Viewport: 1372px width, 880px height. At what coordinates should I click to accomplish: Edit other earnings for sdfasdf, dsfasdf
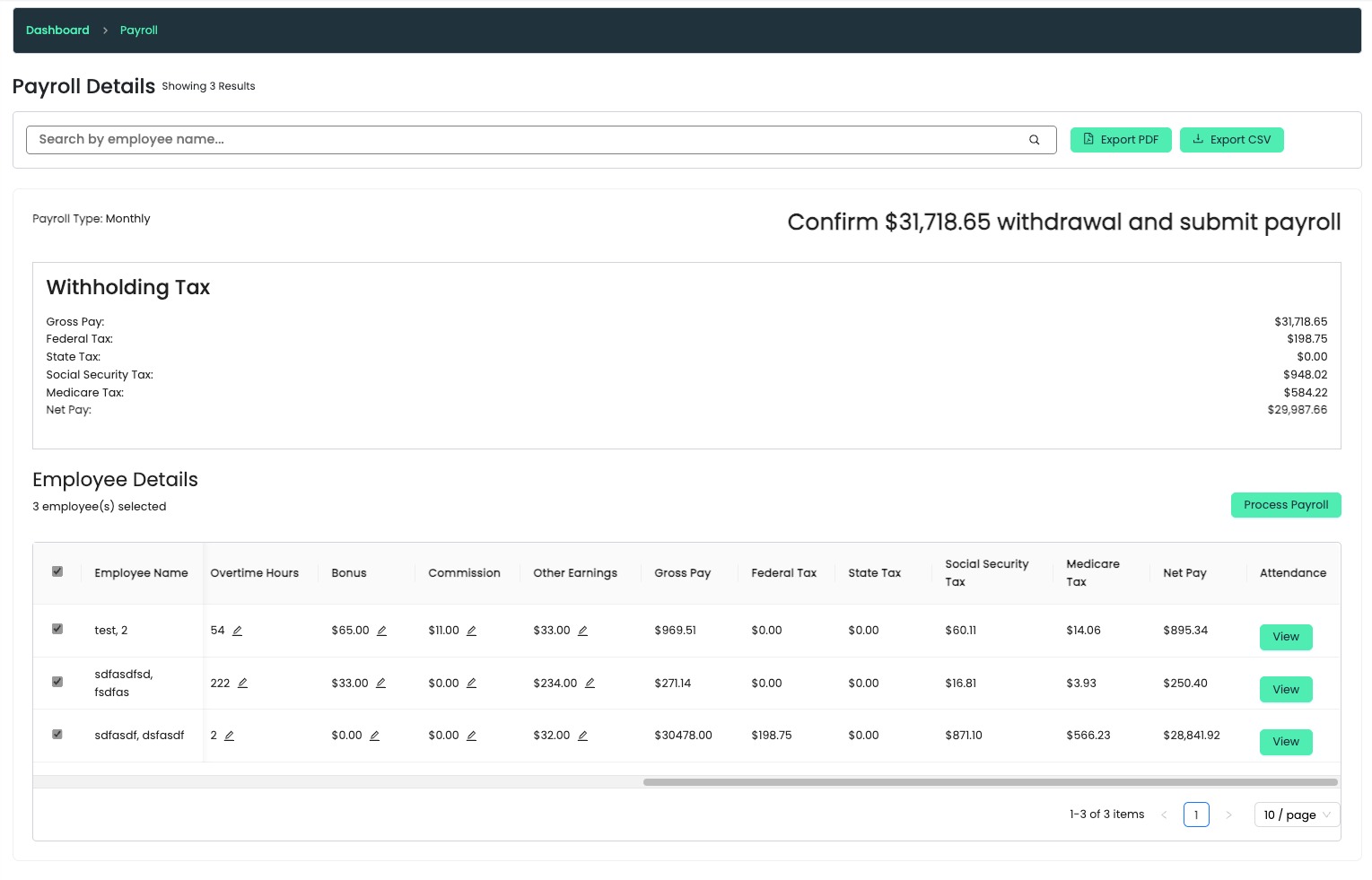pyautogui.click(x=582, y=735)
